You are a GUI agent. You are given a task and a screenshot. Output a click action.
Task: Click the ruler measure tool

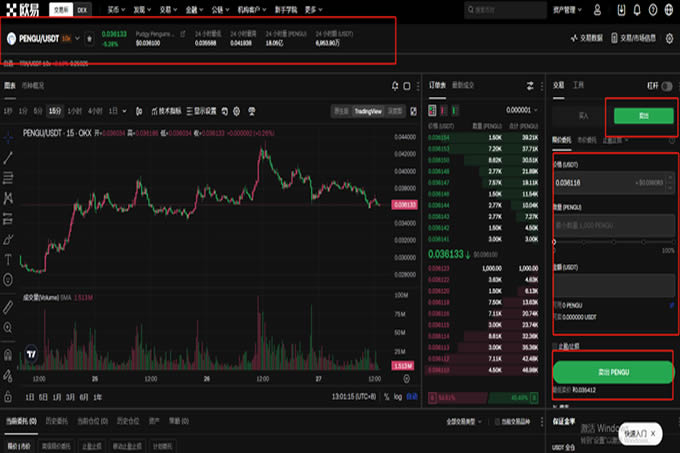[x=8, y=305]
